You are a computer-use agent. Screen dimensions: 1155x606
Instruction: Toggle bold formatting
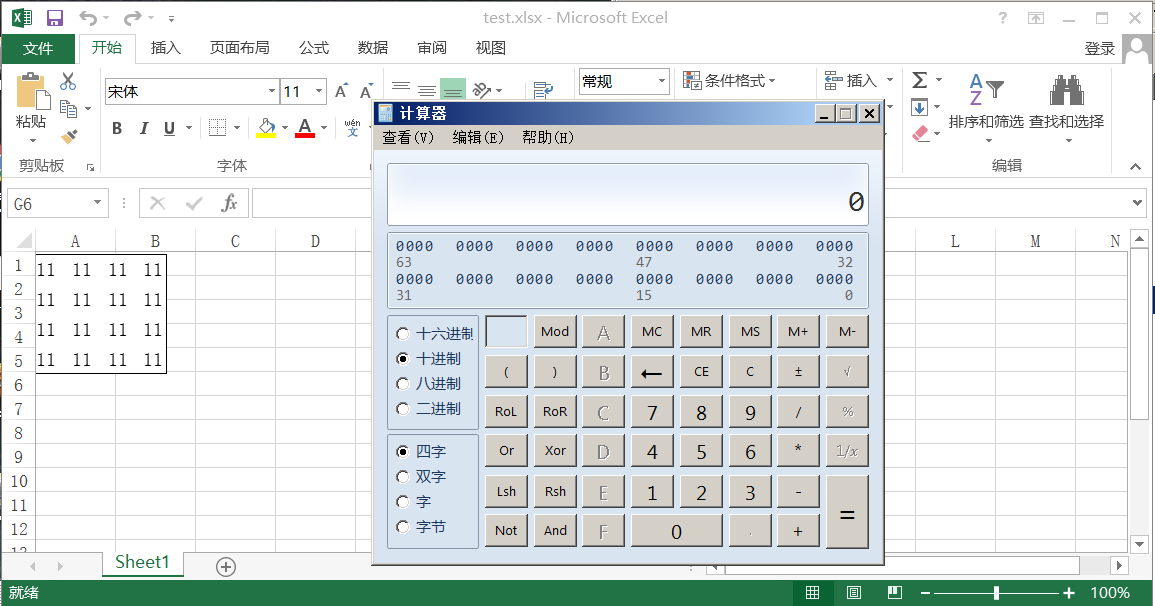coord(116,128)
